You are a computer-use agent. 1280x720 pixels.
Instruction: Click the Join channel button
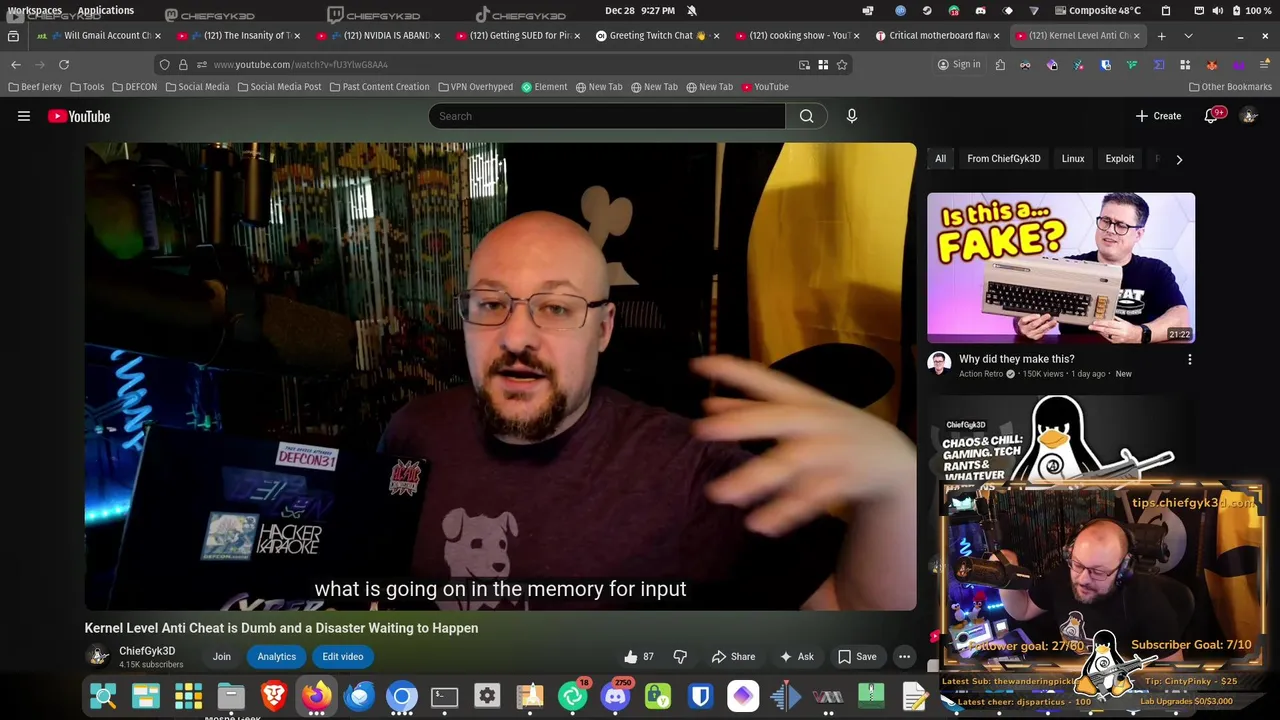[222, 657]
